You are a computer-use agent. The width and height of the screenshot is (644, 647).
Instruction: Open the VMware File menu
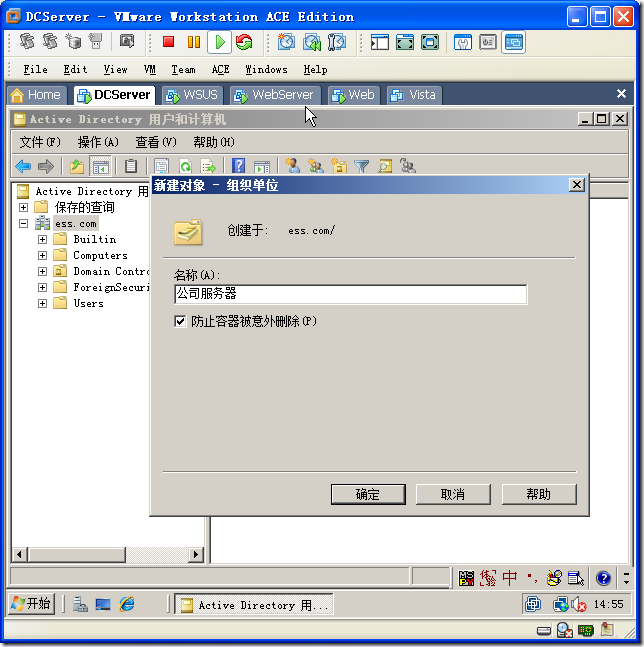(x=35, y=69)
